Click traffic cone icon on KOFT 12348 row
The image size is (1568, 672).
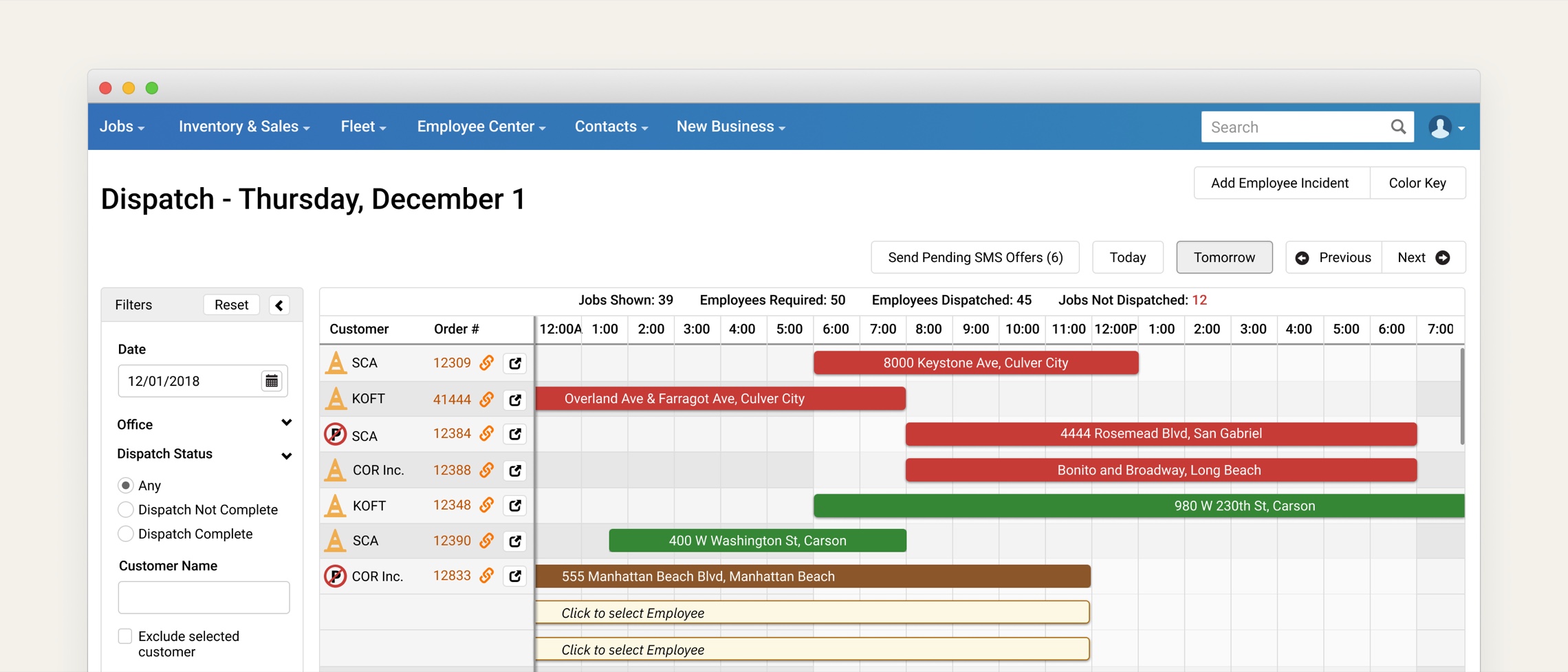336,506
